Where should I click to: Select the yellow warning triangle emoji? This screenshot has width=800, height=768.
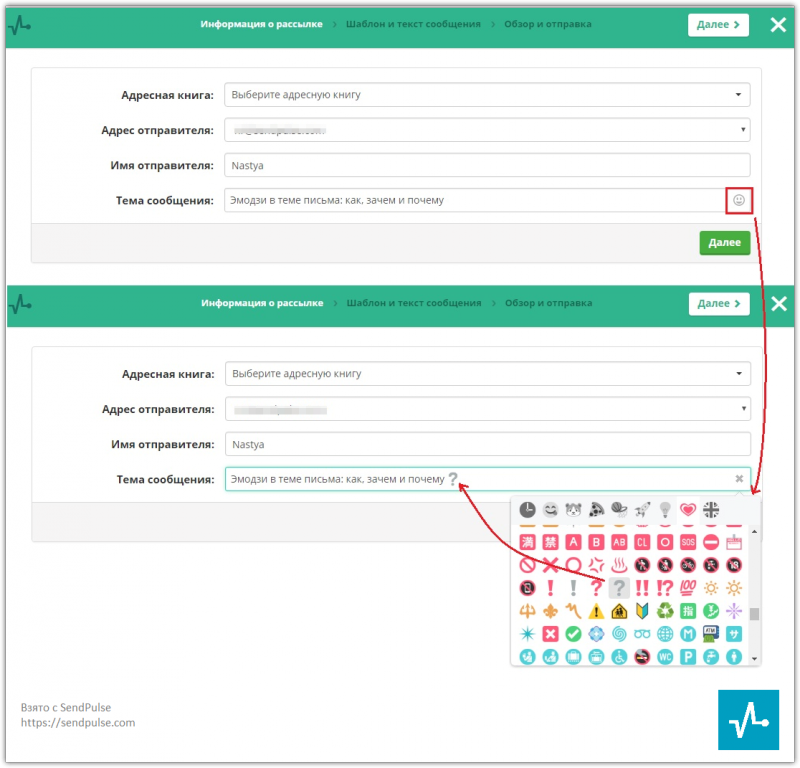(596, 611)
